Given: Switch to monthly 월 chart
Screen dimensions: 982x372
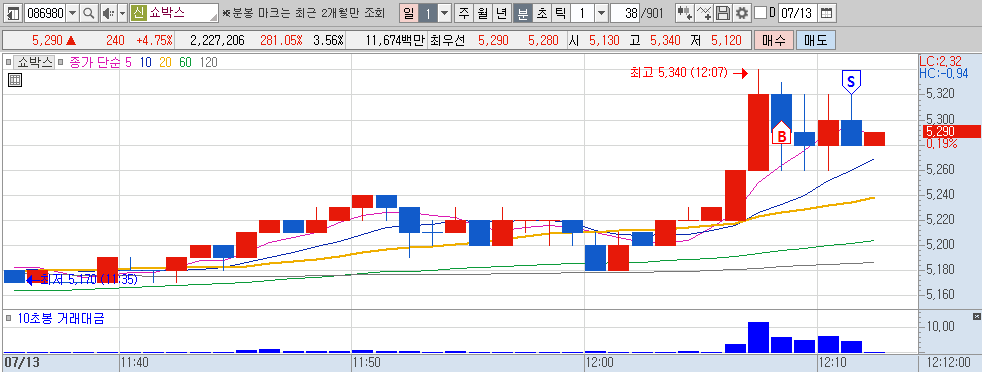Looking at the screenshot, I should click(x=482, y=13).
